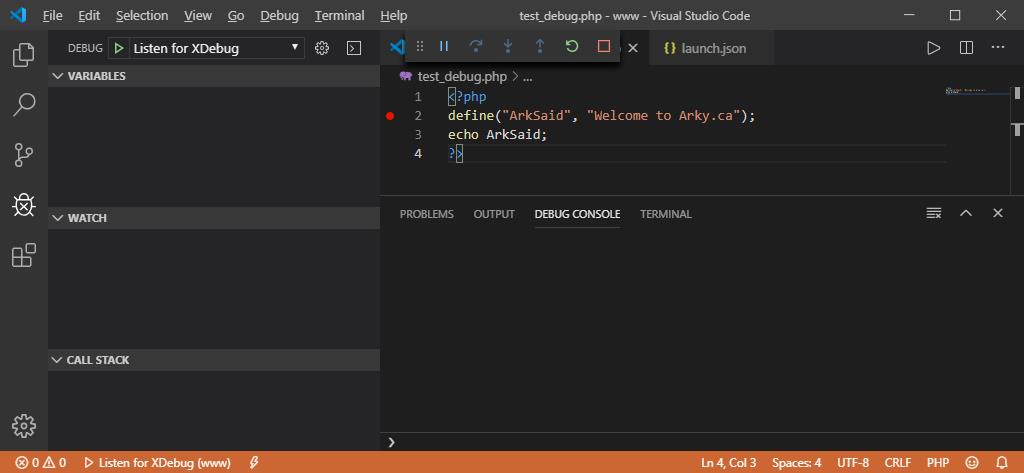Image resolution: width=1024 pixels, height=473 pixels.
Task: Open the Debug Console icon in debug header
Action: pos(354,48)
